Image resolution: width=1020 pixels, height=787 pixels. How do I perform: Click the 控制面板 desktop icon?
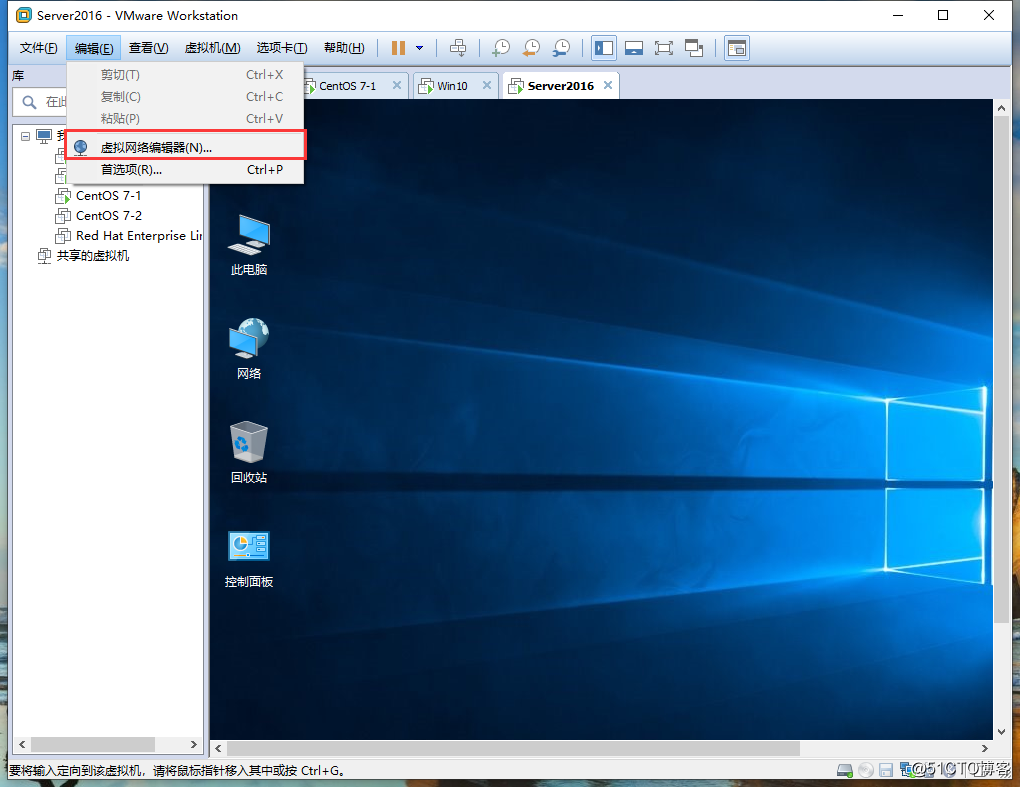[x=249, y=559]
